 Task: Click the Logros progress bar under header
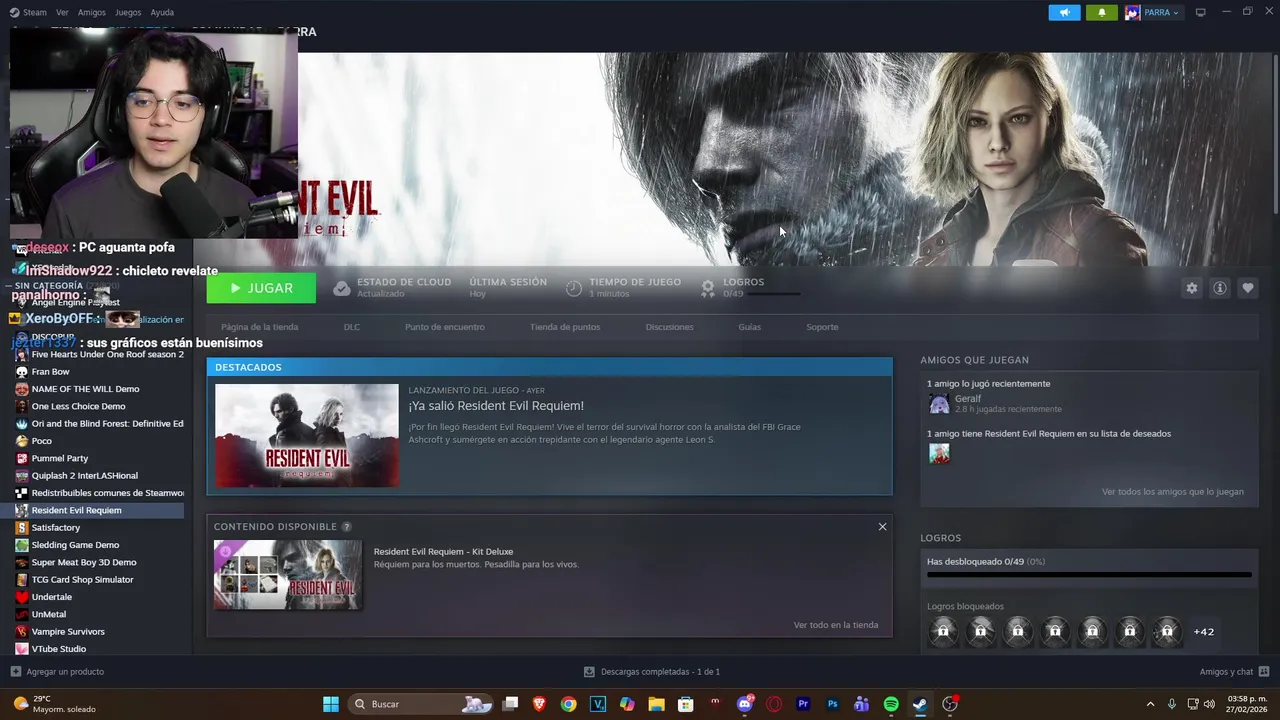[774, 294]
